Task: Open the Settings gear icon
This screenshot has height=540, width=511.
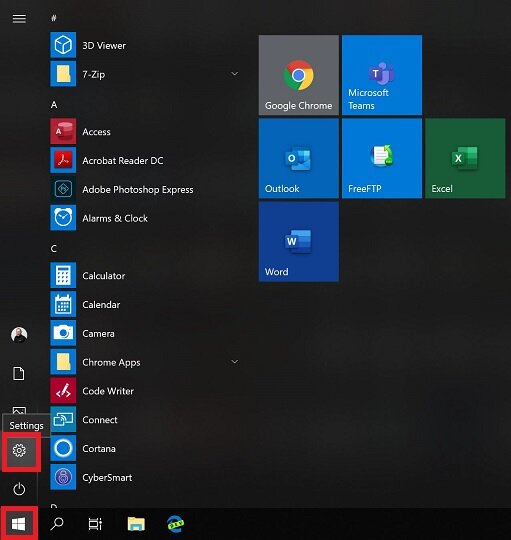Action: click(x=19, y=450)
